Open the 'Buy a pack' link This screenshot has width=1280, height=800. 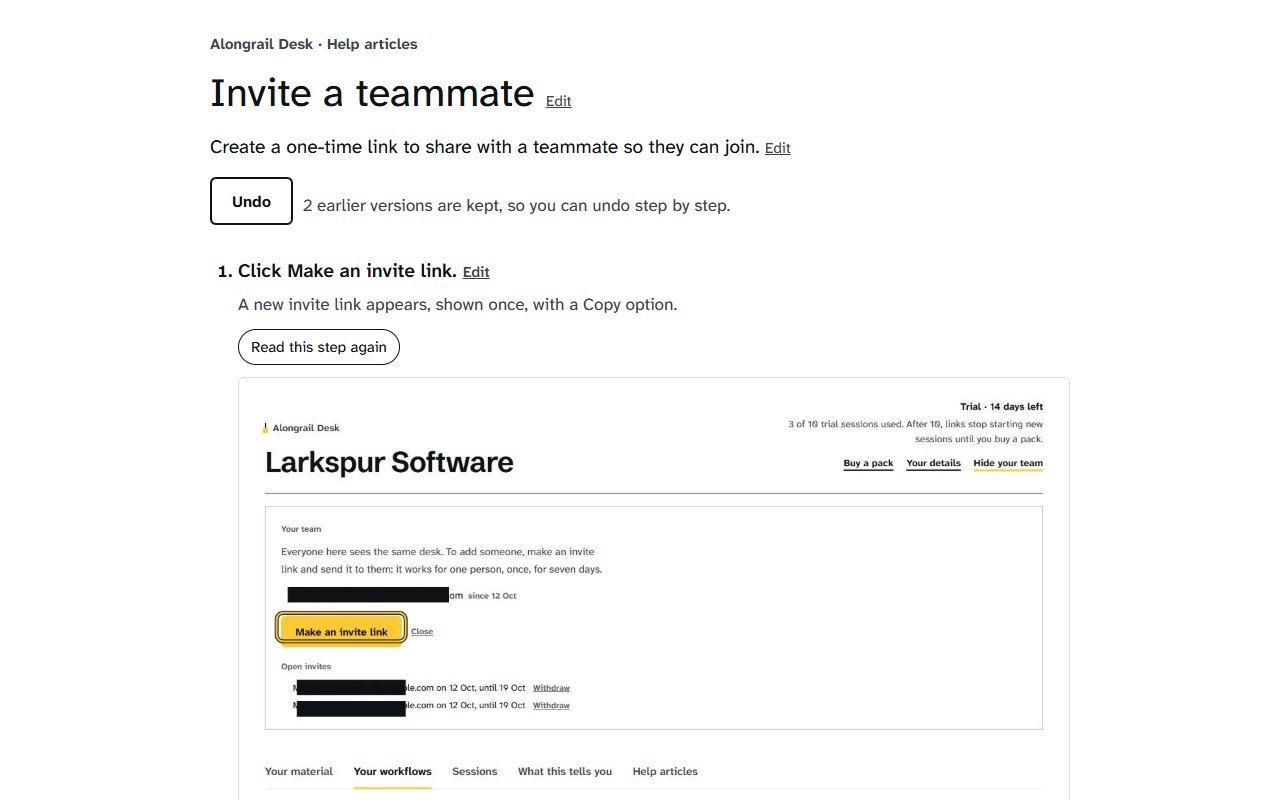(x=868, y=463)
